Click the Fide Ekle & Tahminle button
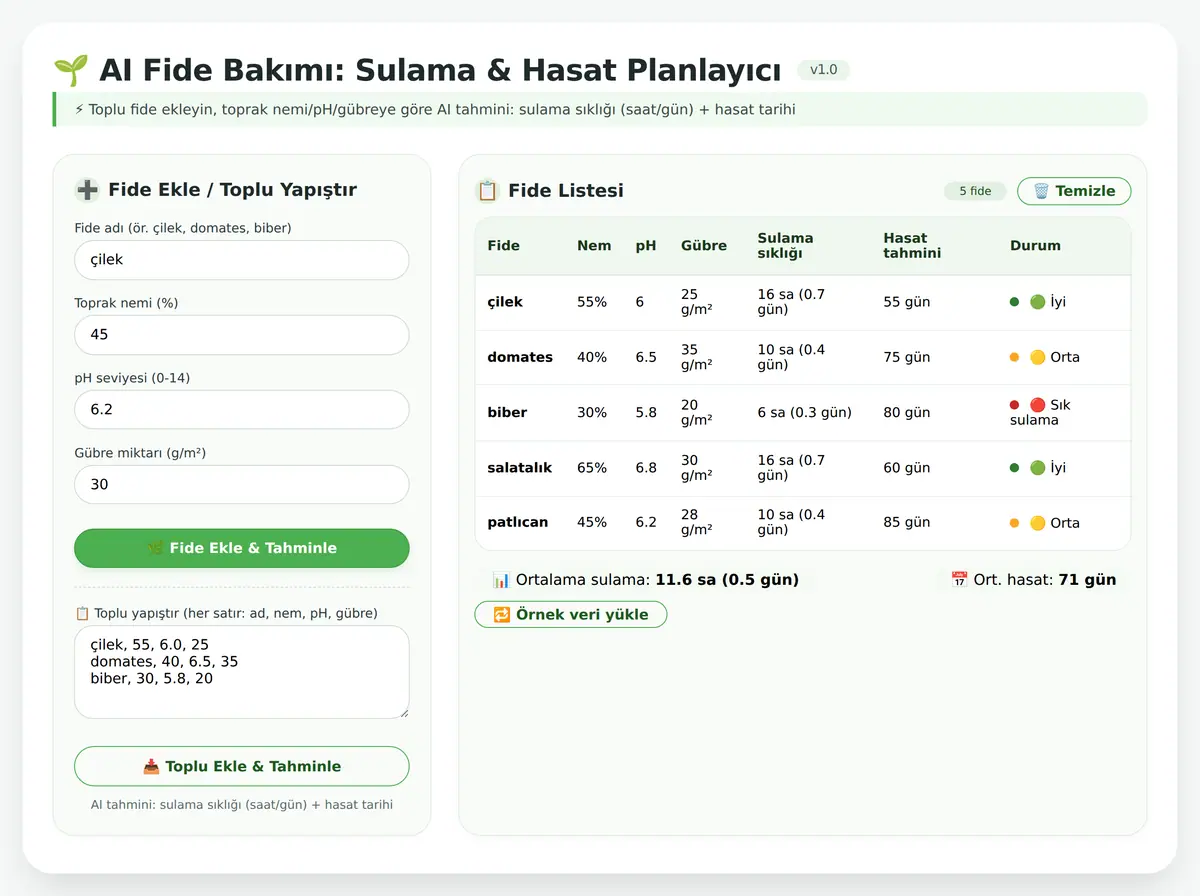1200x896 pixels. (x=242, y=548)
